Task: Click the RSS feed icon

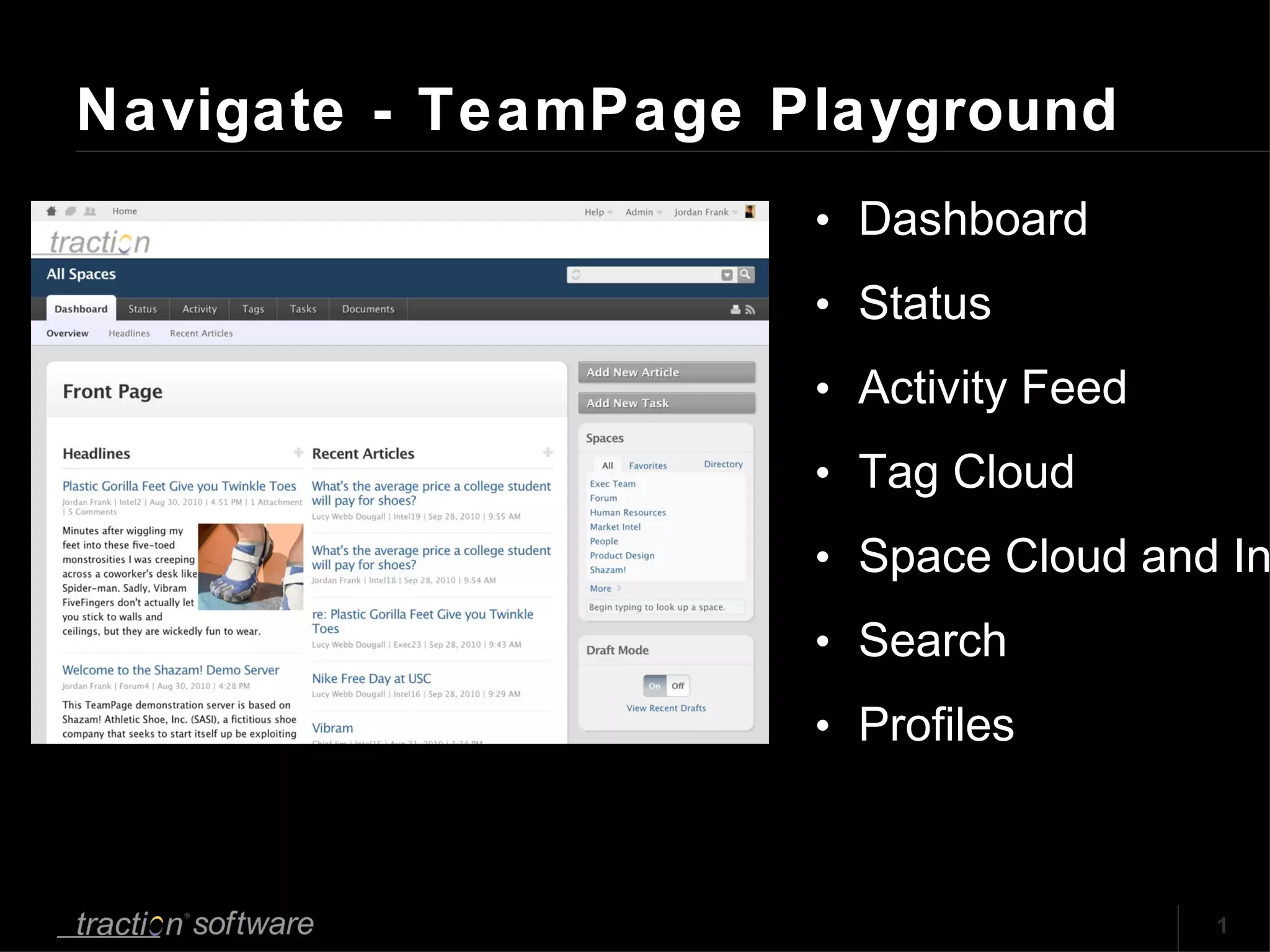Action: click(x=750, y=309)
